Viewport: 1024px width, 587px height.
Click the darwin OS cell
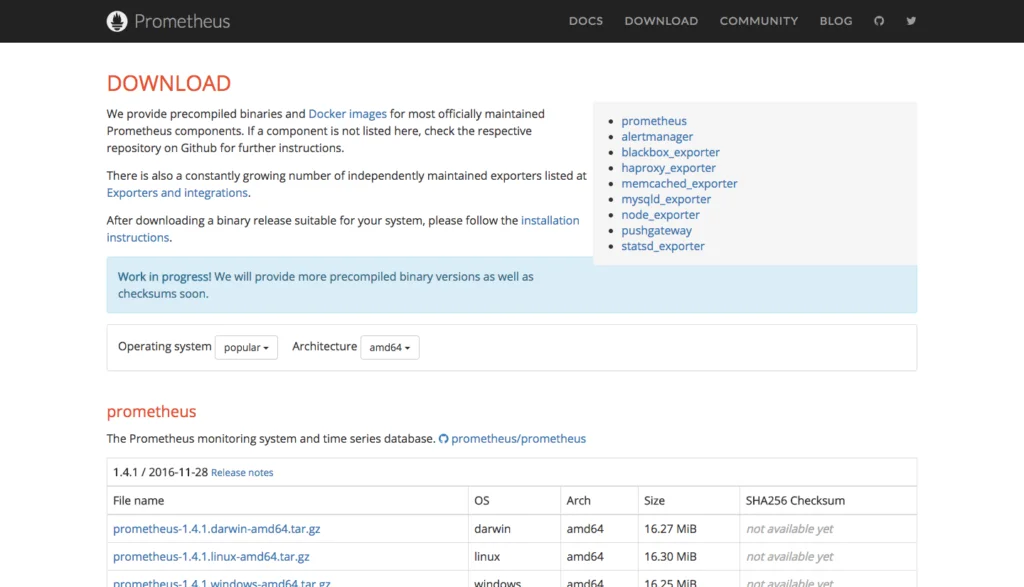[492, 529]
